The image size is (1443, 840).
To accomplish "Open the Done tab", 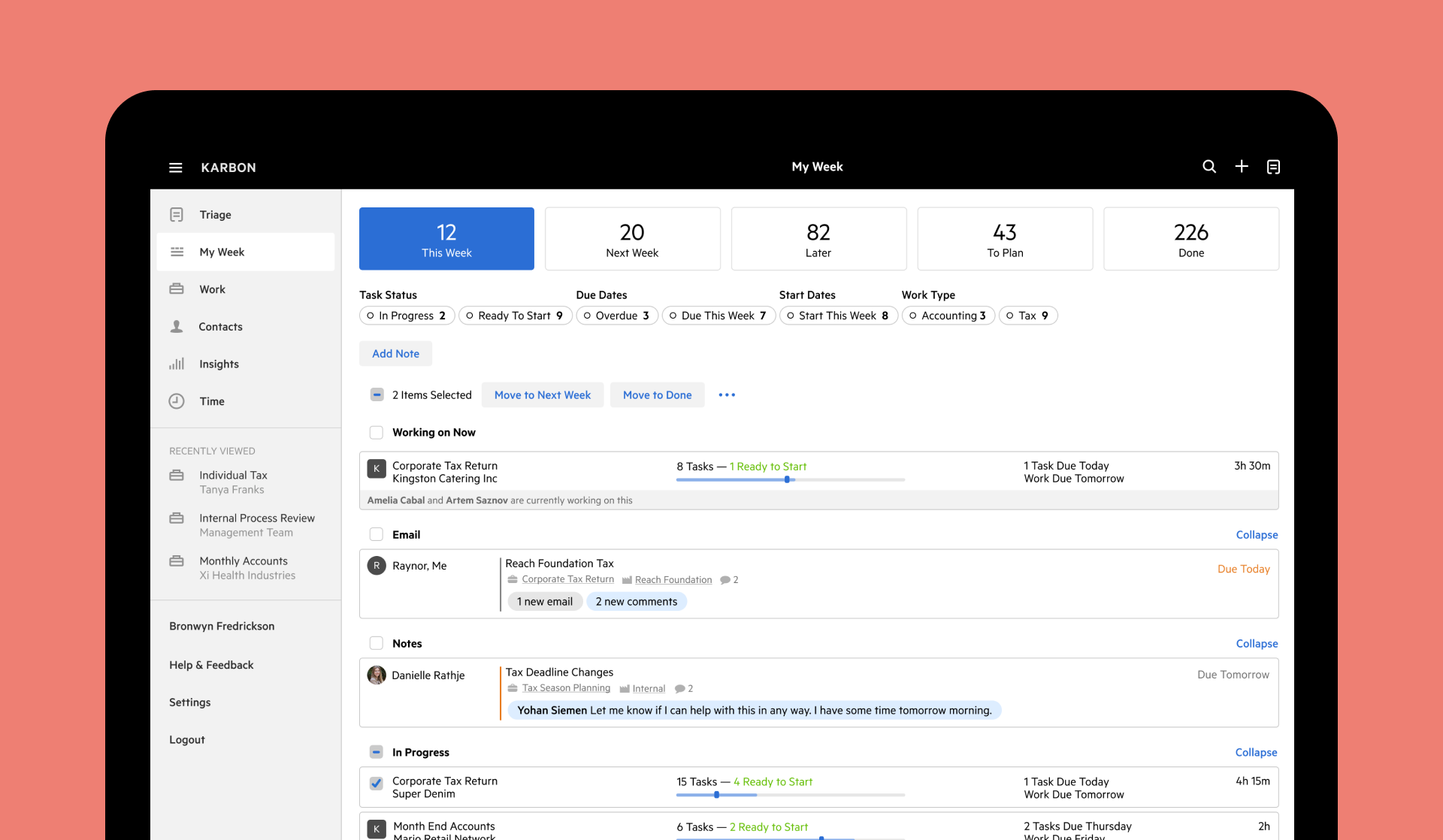I will [1190, 238].
